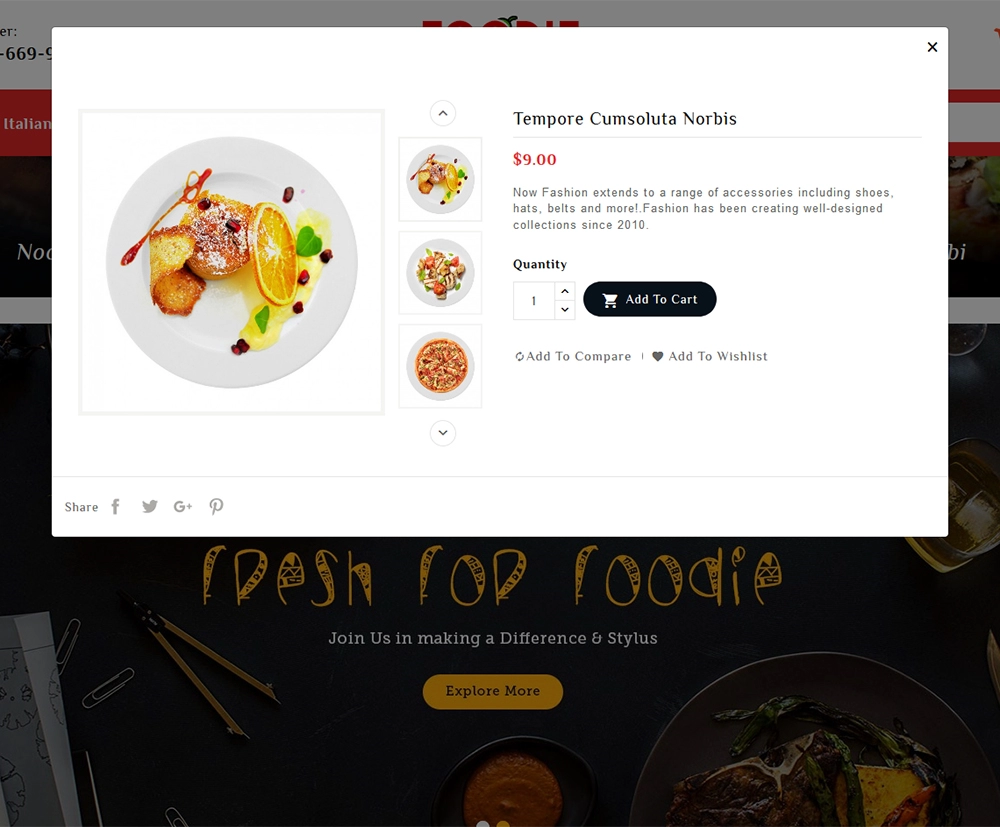Image resolution: width=1000 pixels, height=827 pixels.
Task: Show previous thumbnails with up chevron
Action: (443, 113)
